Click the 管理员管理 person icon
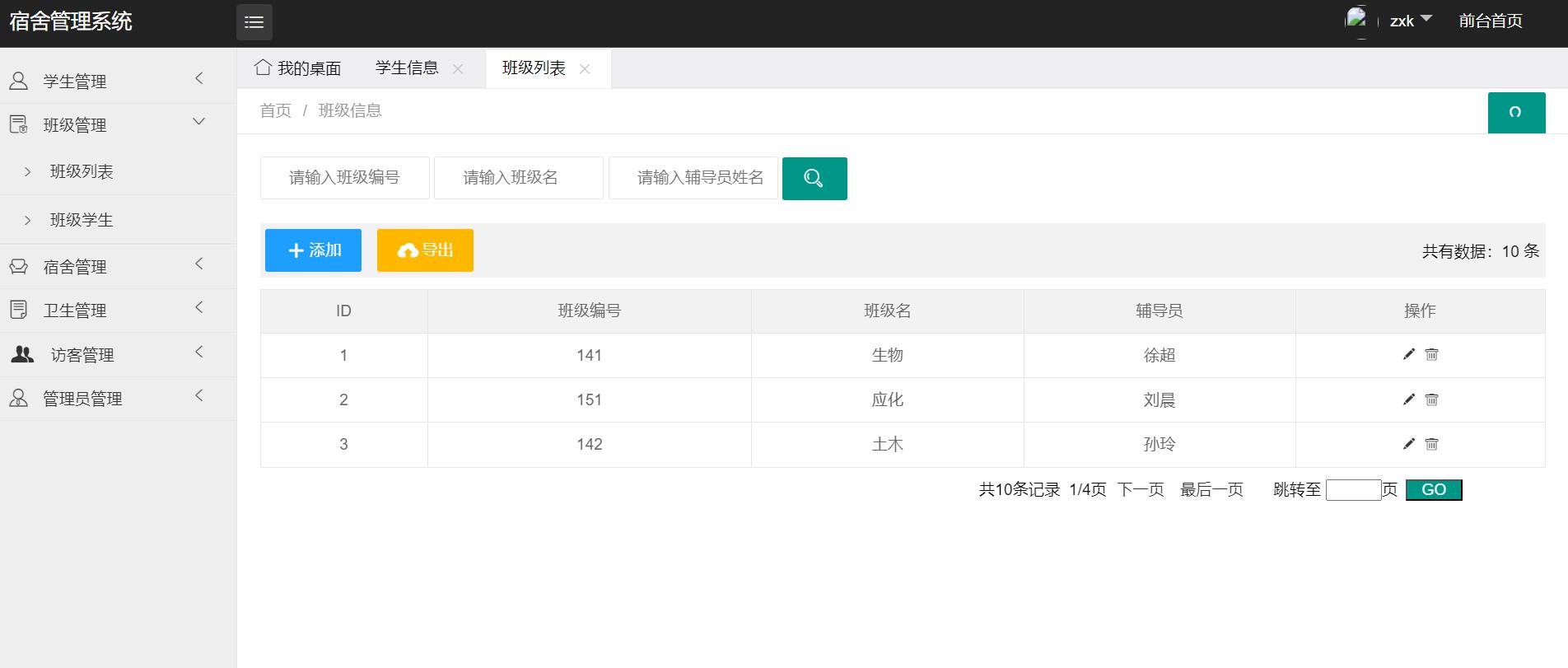This screenshot has height=668, width=1568. pyautogui.click(x=18, y=398)
